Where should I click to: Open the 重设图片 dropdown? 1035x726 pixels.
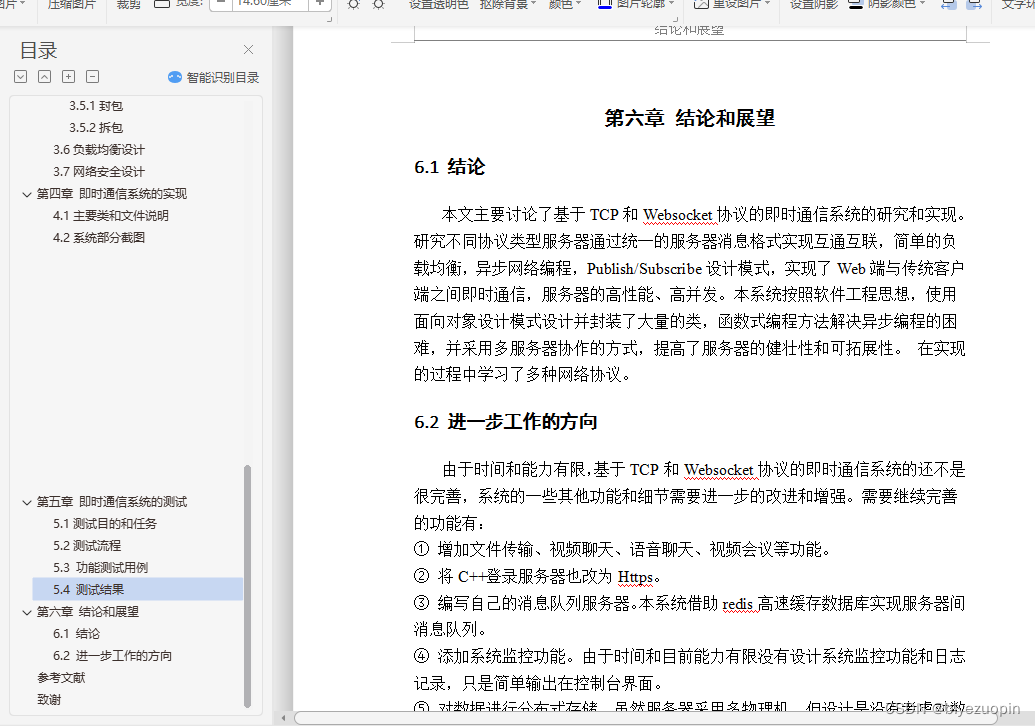[732, 5]
